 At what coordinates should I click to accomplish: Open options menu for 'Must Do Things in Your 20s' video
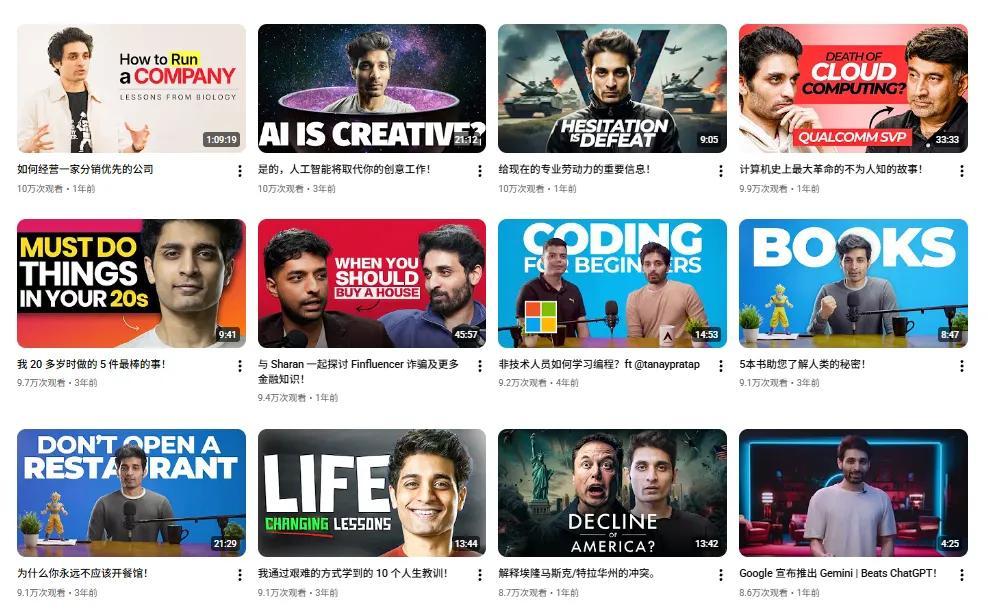click(x=239, y=366)
